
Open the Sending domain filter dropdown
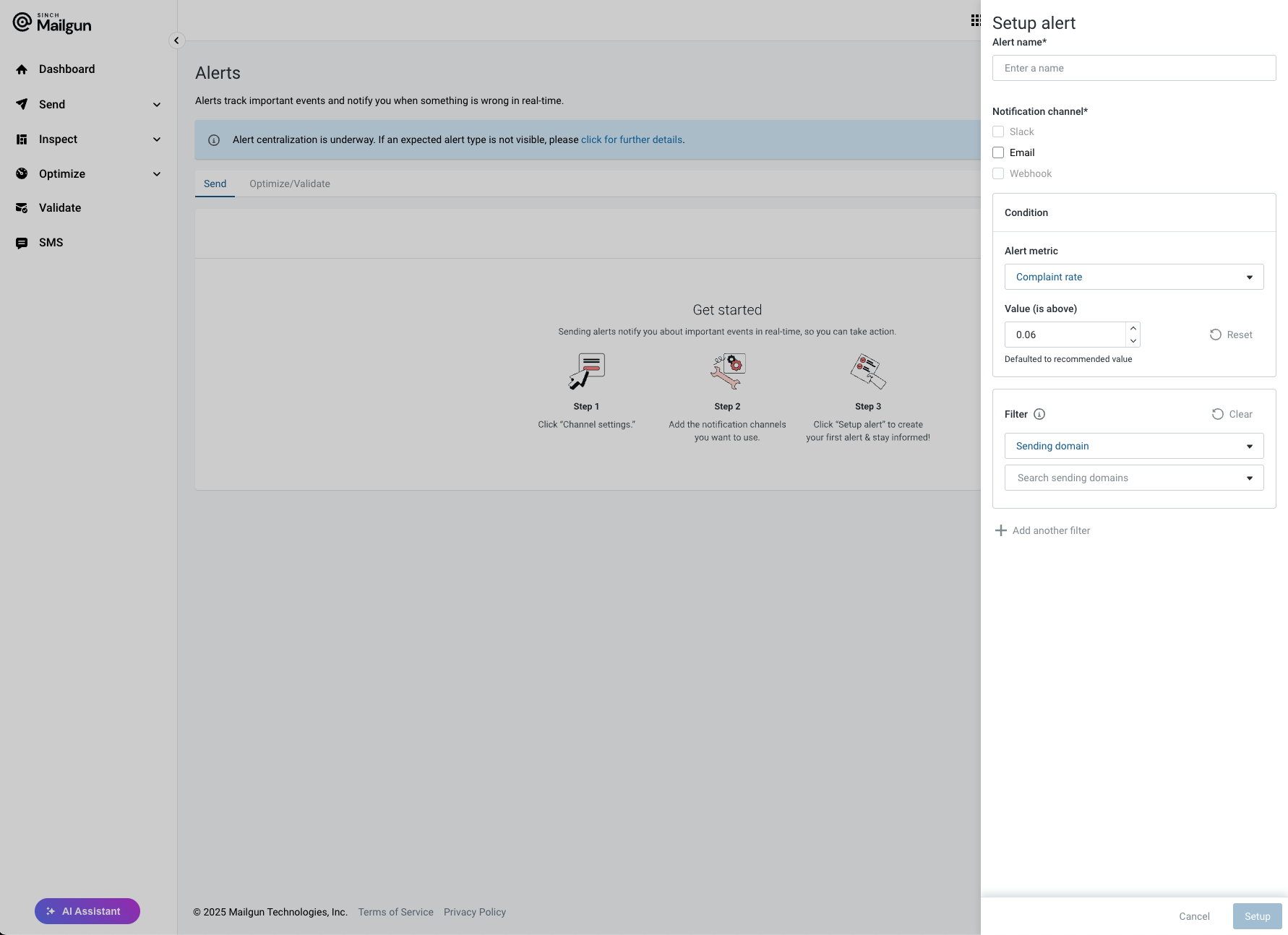(x=1133, y=446)
